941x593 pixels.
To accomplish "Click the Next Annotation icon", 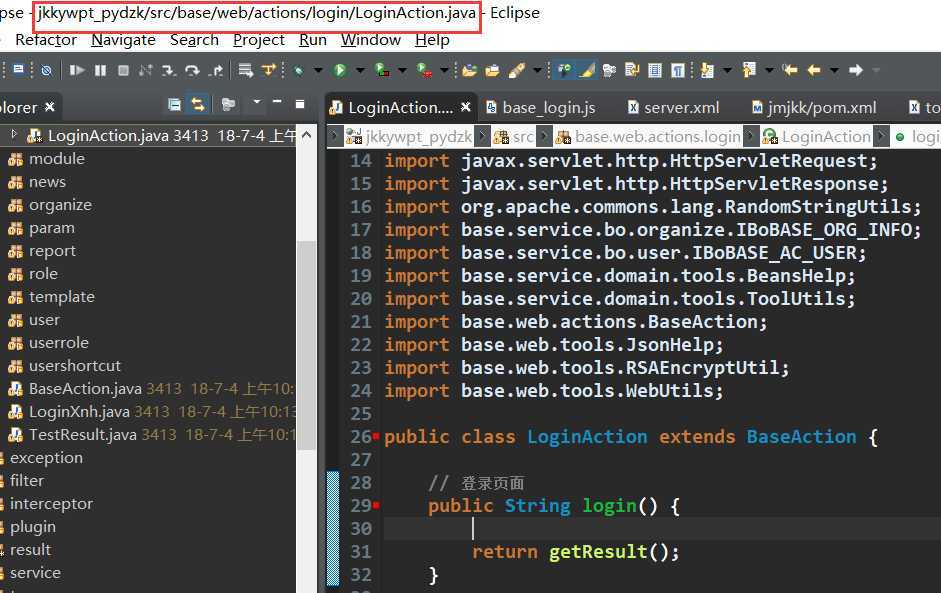I will point(708,70).
